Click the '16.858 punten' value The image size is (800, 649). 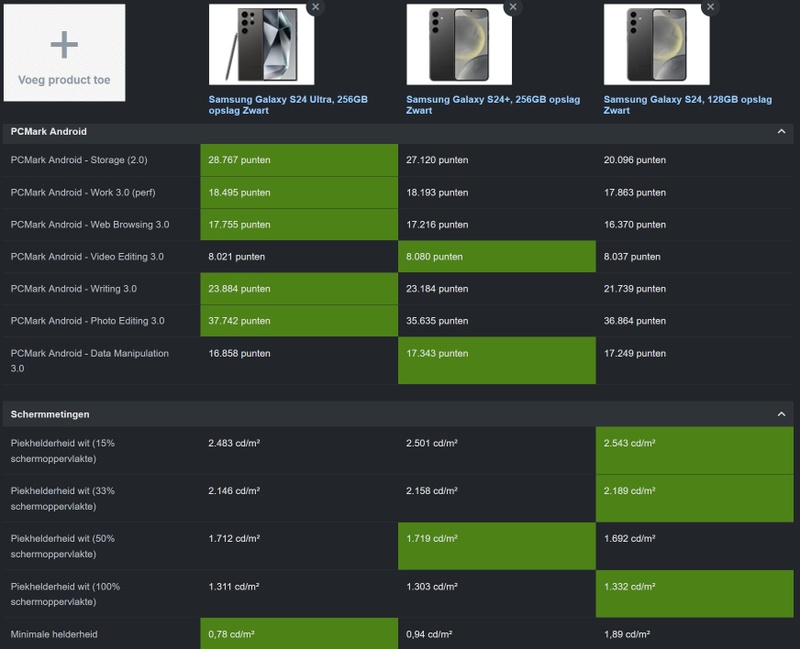pos(239,353)
